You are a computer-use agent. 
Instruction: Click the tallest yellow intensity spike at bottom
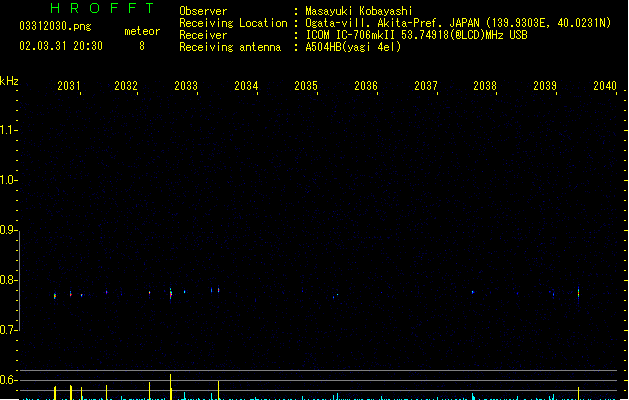(170, 387)
